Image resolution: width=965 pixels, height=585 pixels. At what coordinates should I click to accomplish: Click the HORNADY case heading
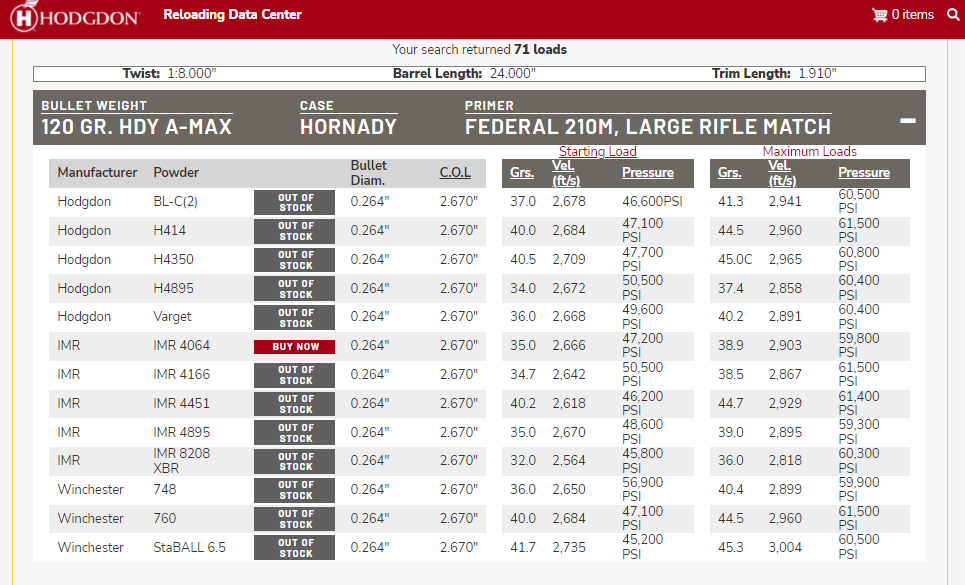pyautogui.click(x=348, y=127)
